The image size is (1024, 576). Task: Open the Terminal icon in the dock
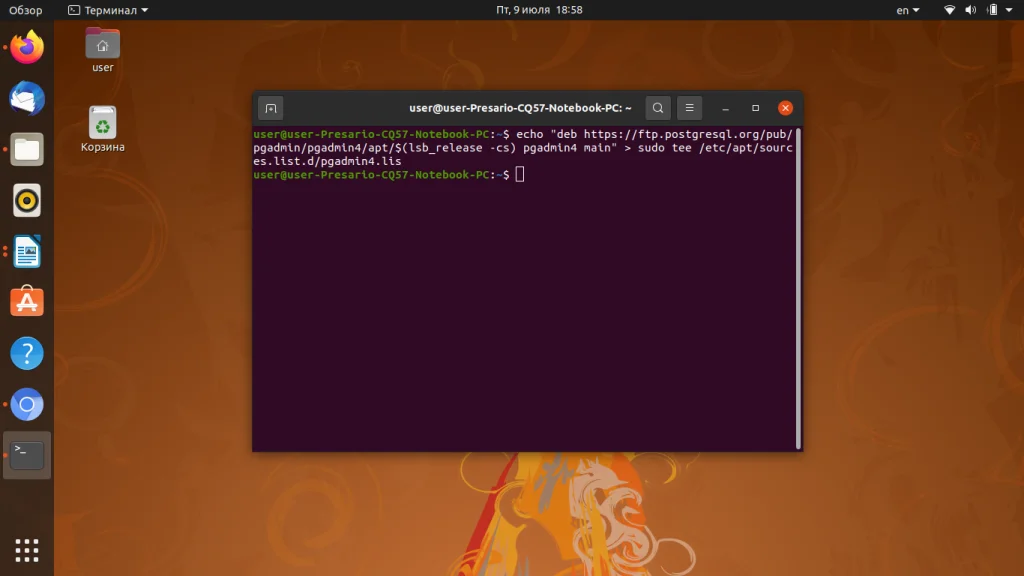26,455
